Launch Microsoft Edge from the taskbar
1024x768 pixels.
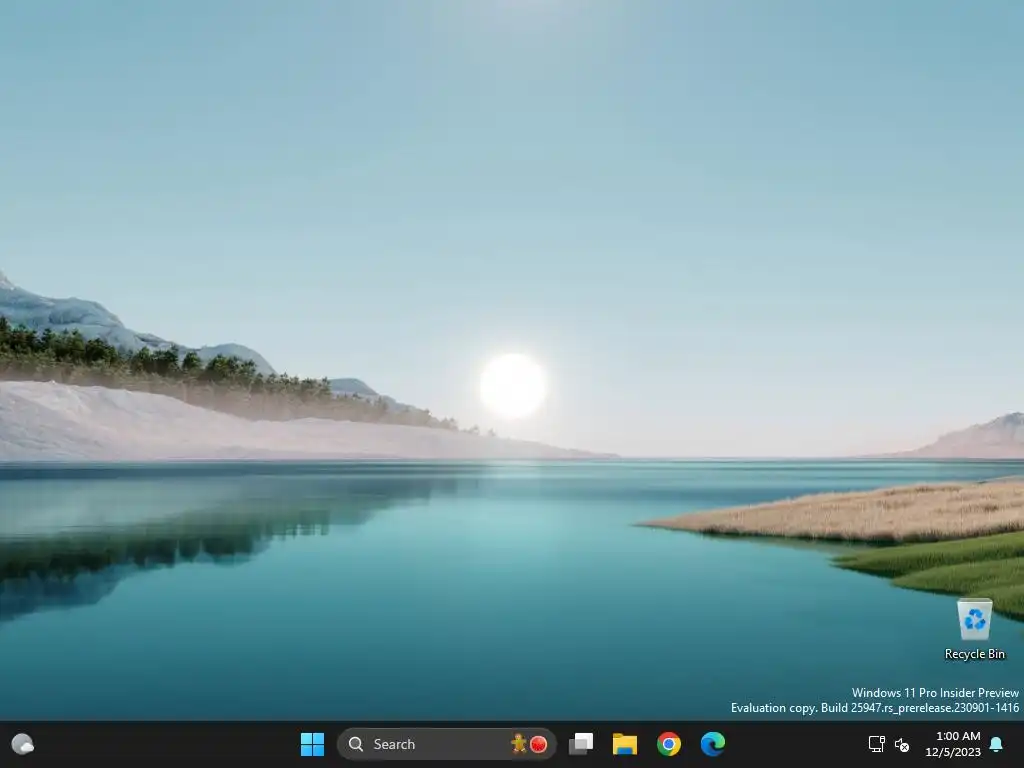pyautogui.click(x=712, y=744)
